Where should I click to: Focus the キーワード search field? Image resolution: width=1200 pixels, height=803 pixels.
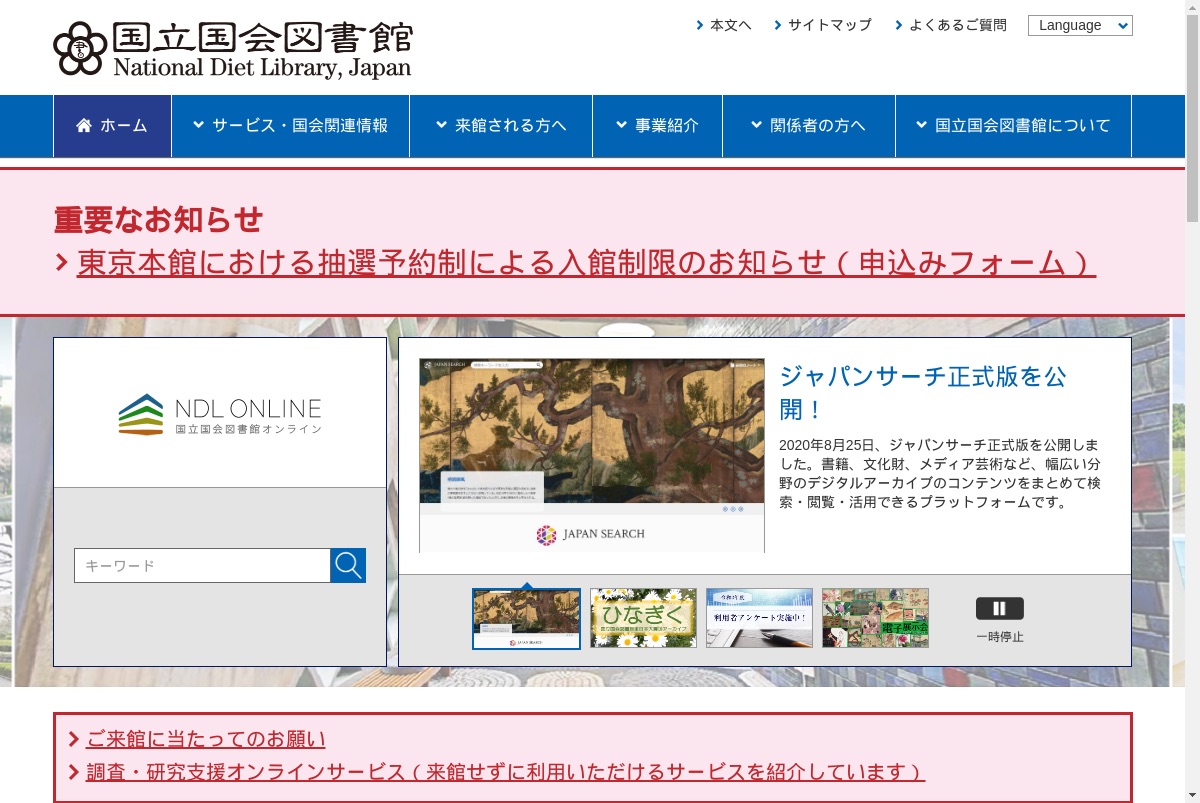point(202,566)
